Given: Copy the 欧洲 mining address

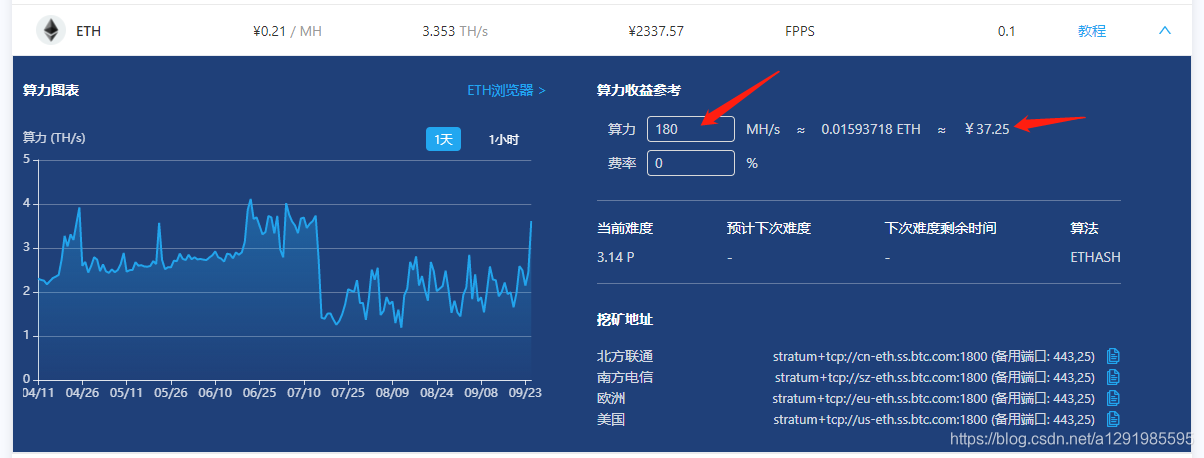Looking at the screenshot, I should click(1114, 398).
